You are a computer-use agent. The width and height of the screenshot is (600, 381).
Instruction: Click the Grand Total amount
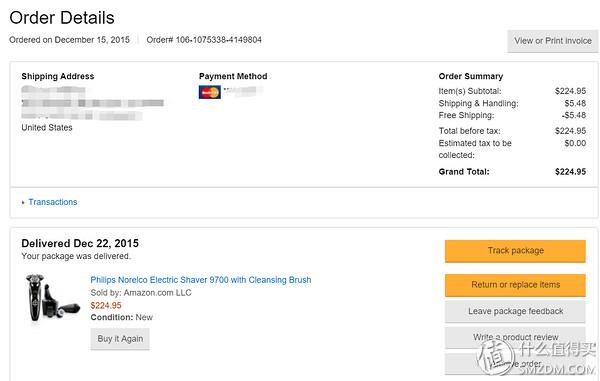570,172
